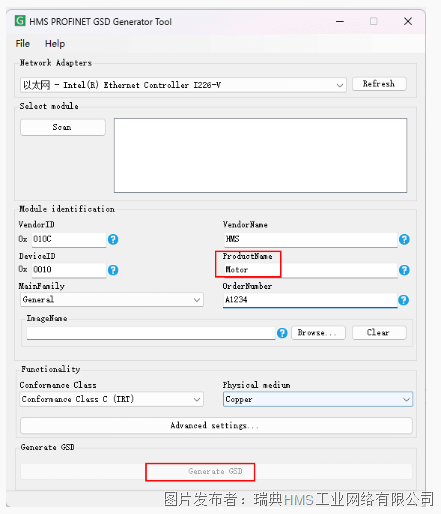The image size is (441, 514).
Task: Open the File menu
Action: [23, 44]
